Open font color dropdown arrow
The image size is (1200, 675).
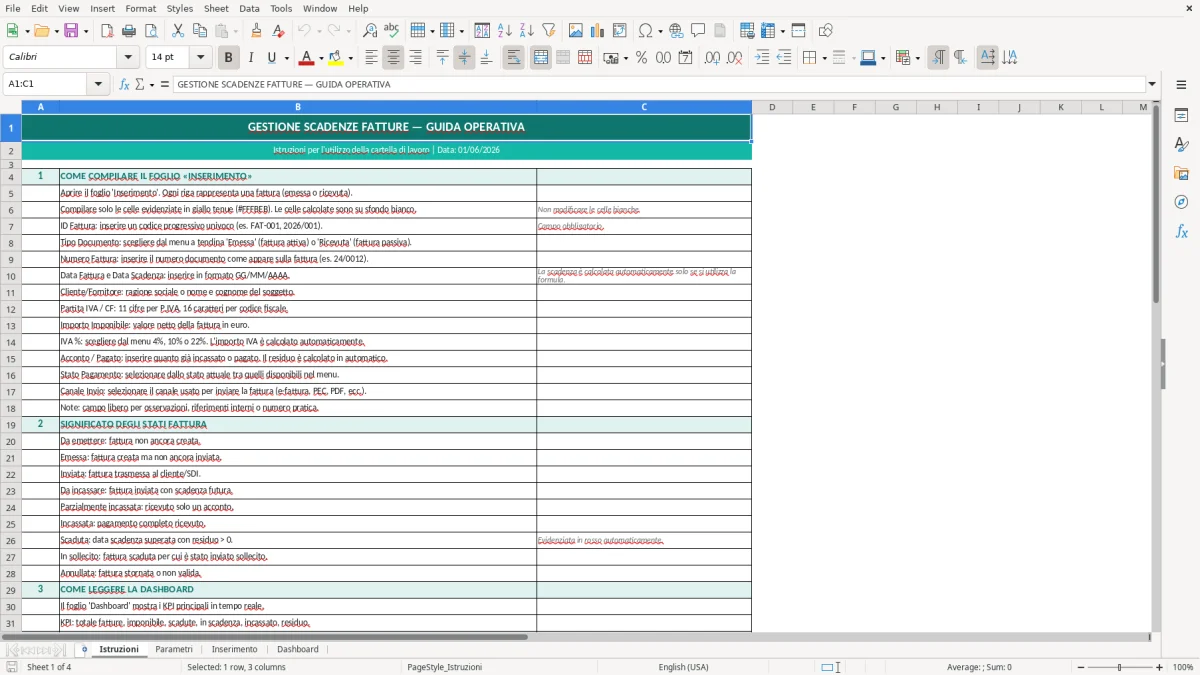pyautogui.click(x=321, y=58)
